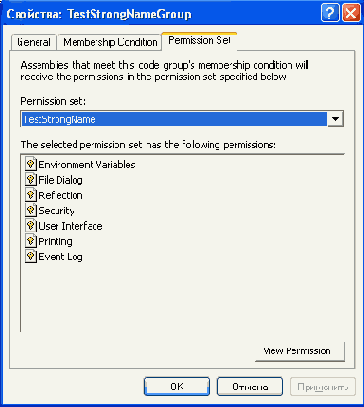Switch to the General tab
This screenshot has width=364, height=407.
click(33, 43)
